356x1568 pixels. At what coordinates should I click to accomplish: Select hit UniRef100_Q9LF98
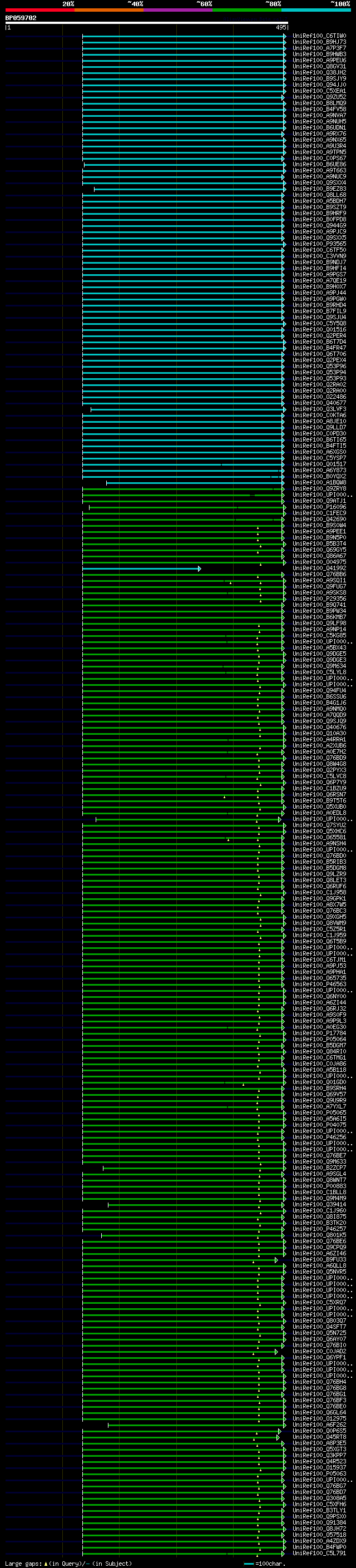pos(319,624)
